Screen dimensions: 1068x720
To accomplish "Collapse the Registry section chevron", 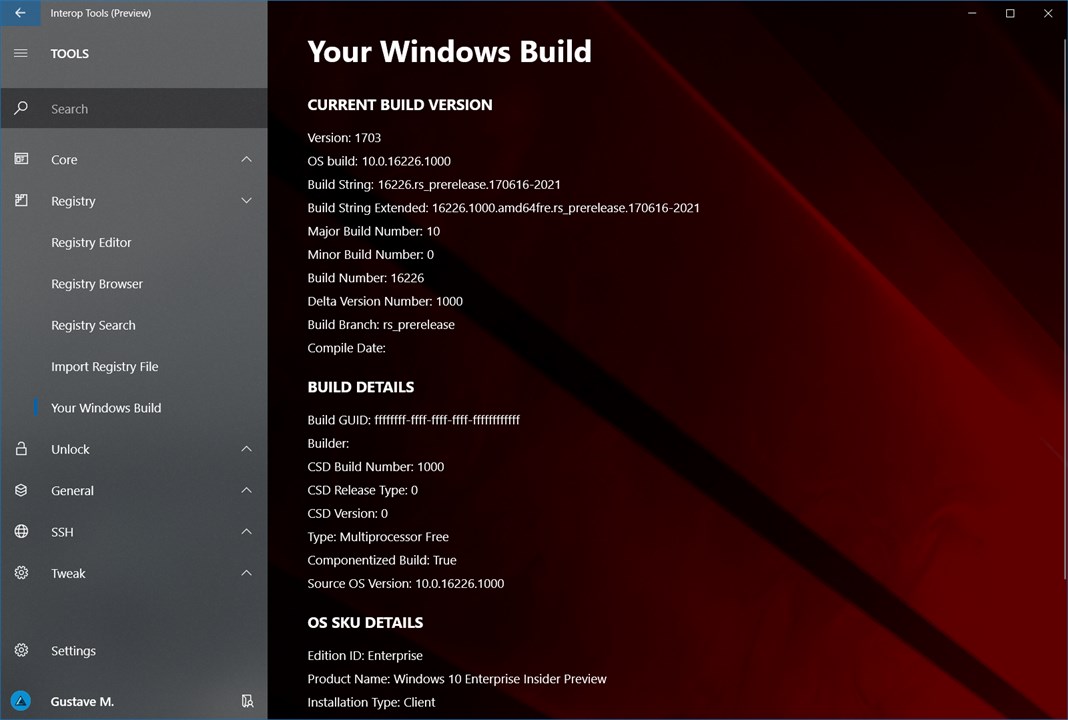I will pos(247,200).
